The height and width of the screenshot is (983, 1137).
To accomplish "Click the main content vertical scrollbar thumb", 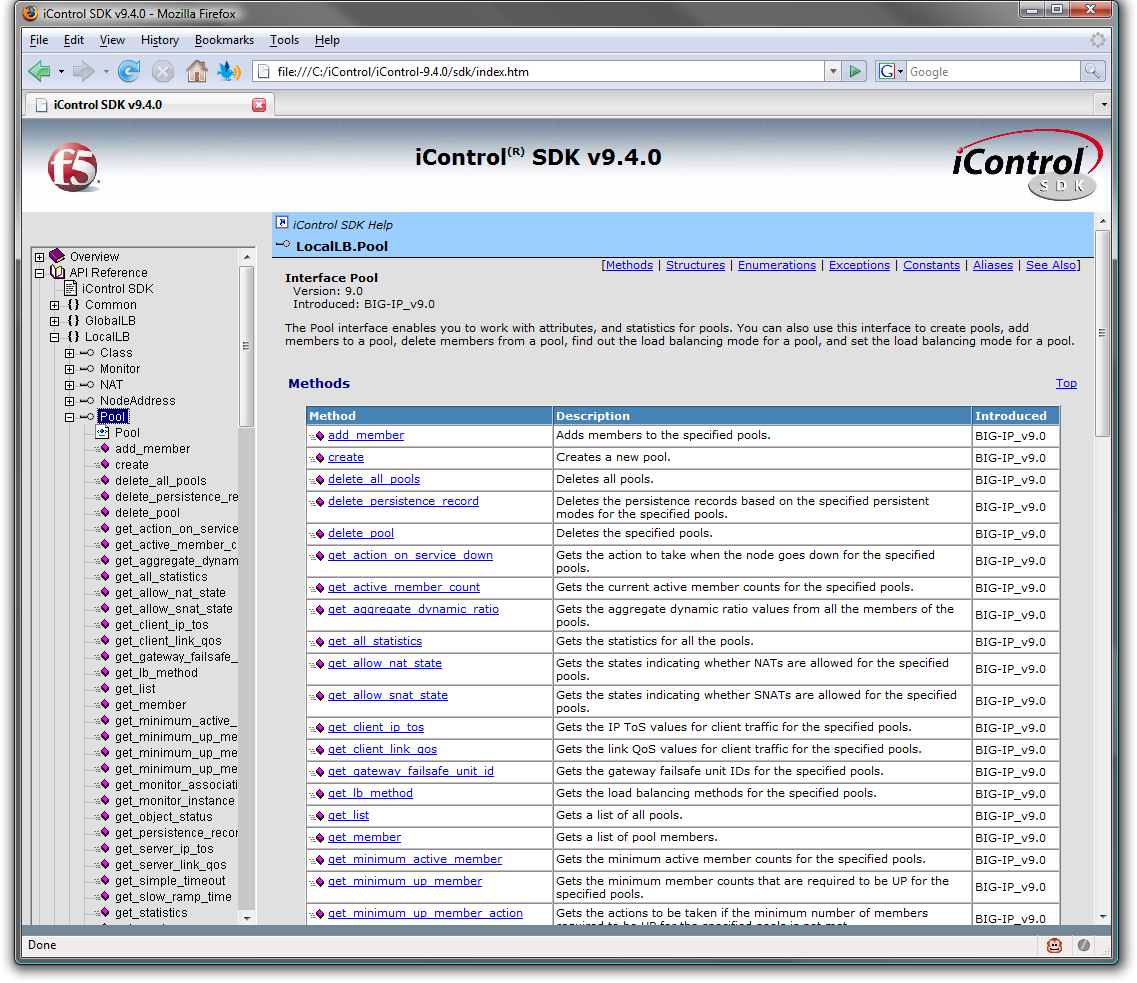I will [1102, 333].
